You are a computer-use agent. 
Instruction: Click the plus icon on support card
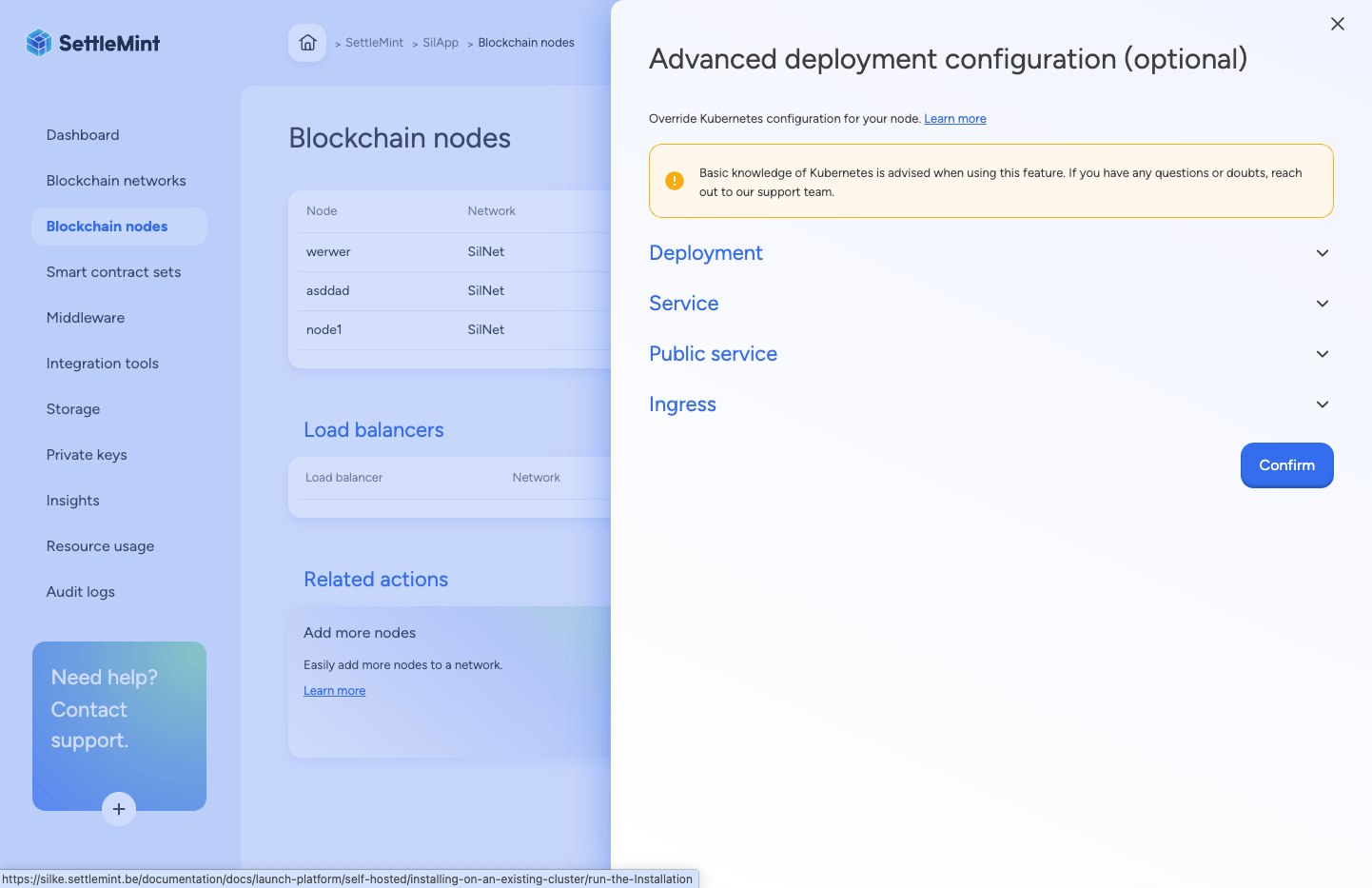(119, 809)
